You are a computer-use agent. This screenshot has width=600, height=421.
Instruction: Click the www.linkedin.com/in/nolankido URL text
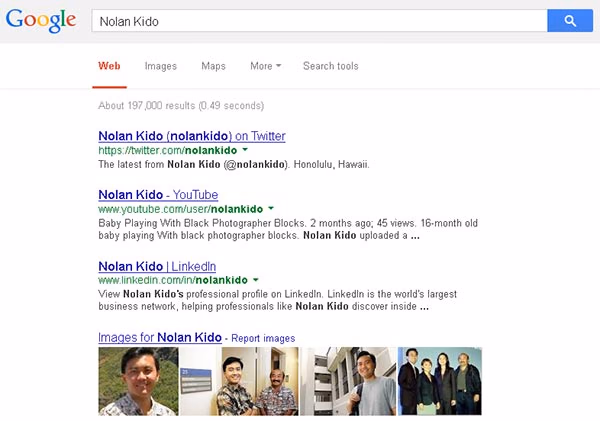click(173, 280)
